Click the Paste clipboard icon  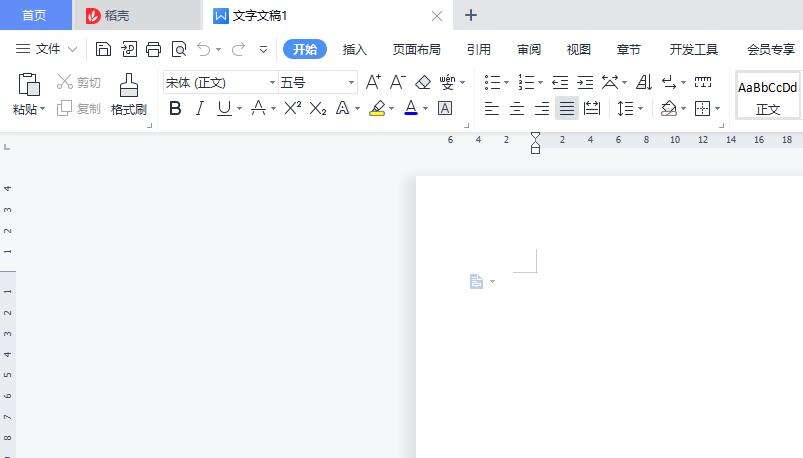click(x=29, y=85)
